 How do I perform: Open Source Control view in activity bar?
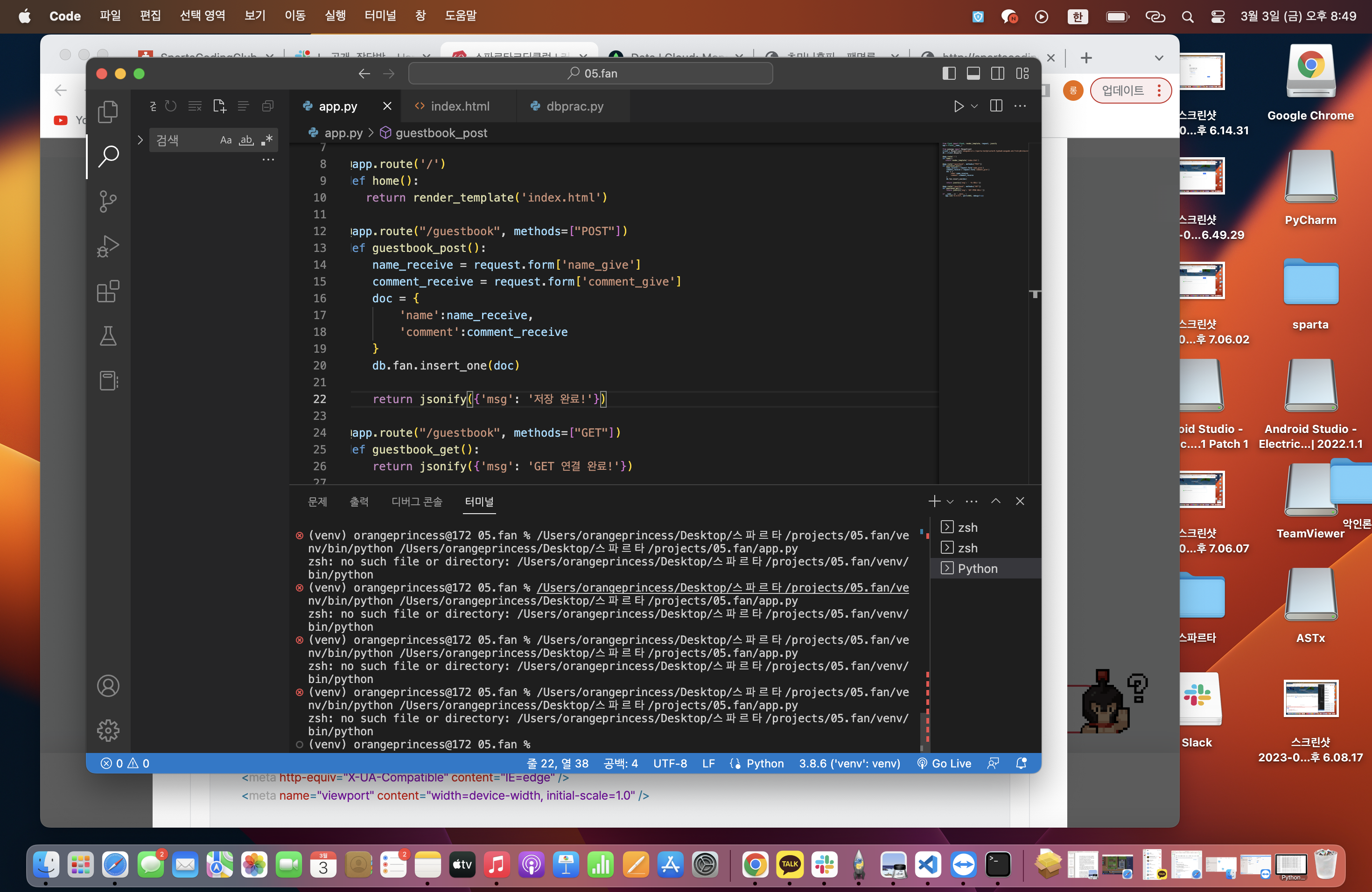pos(108,201)
